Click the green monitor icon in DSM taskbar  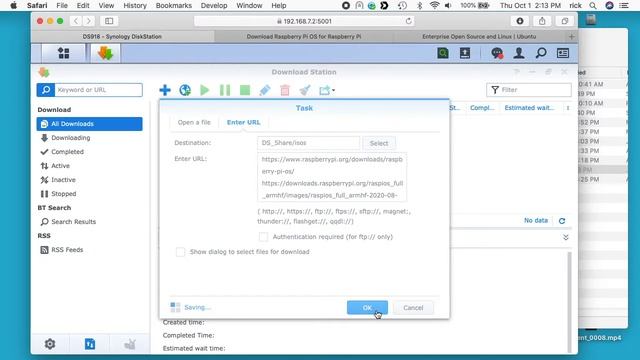click(443, 53)
